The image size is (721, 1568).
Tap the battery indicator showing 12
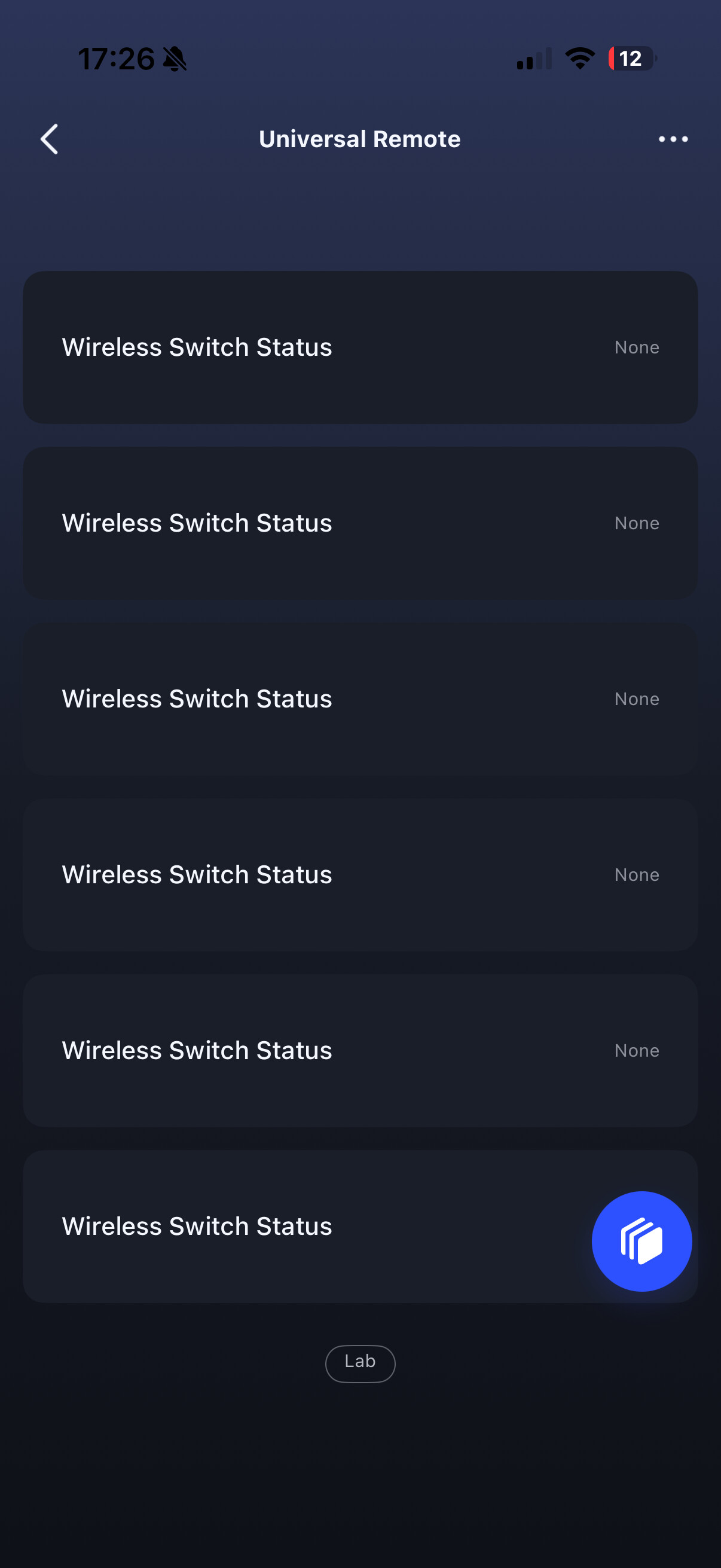pyautogui.click(x=631, y=59)
